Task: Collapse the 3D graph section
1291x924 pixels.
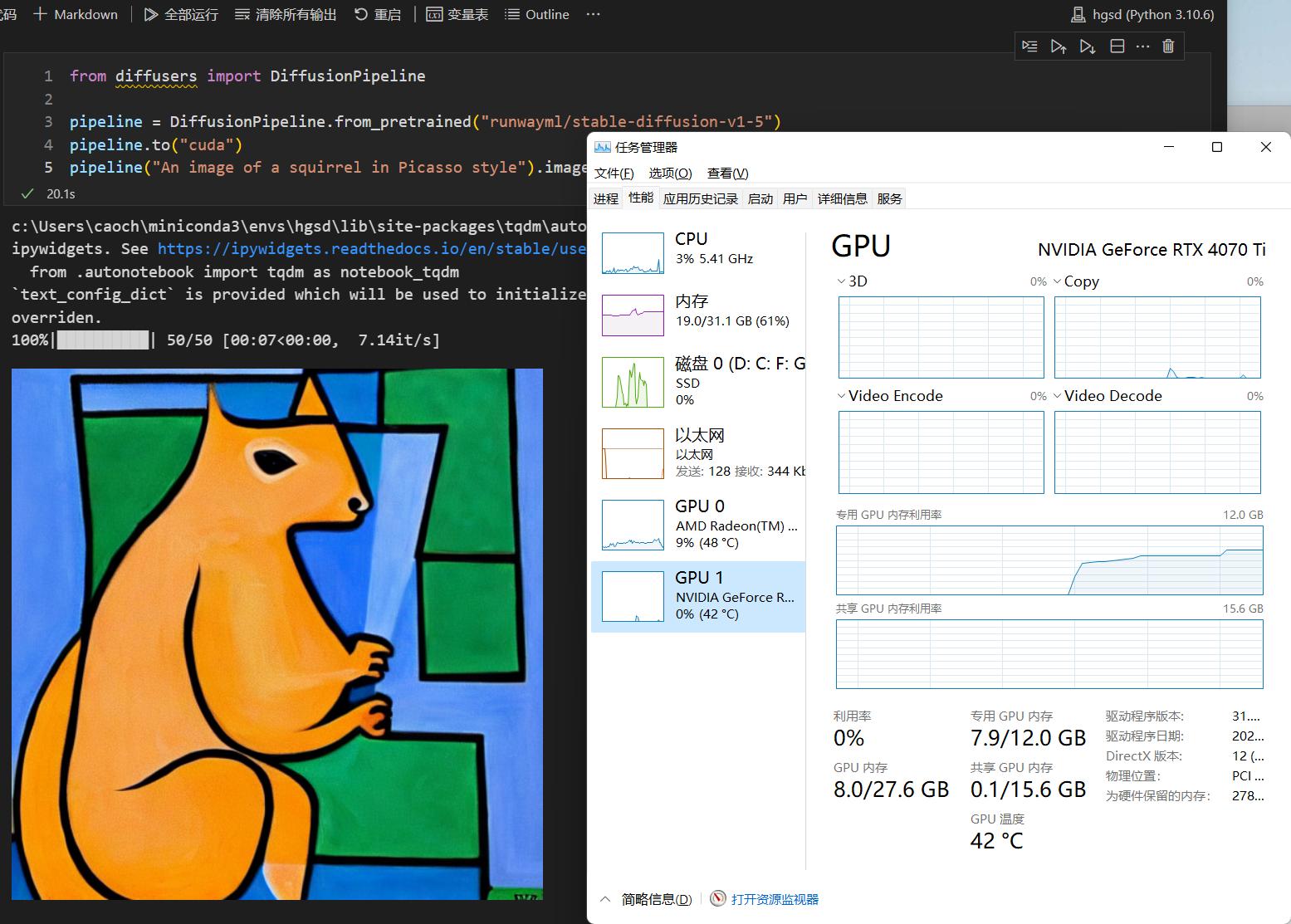Action: [x=841, y=281]
